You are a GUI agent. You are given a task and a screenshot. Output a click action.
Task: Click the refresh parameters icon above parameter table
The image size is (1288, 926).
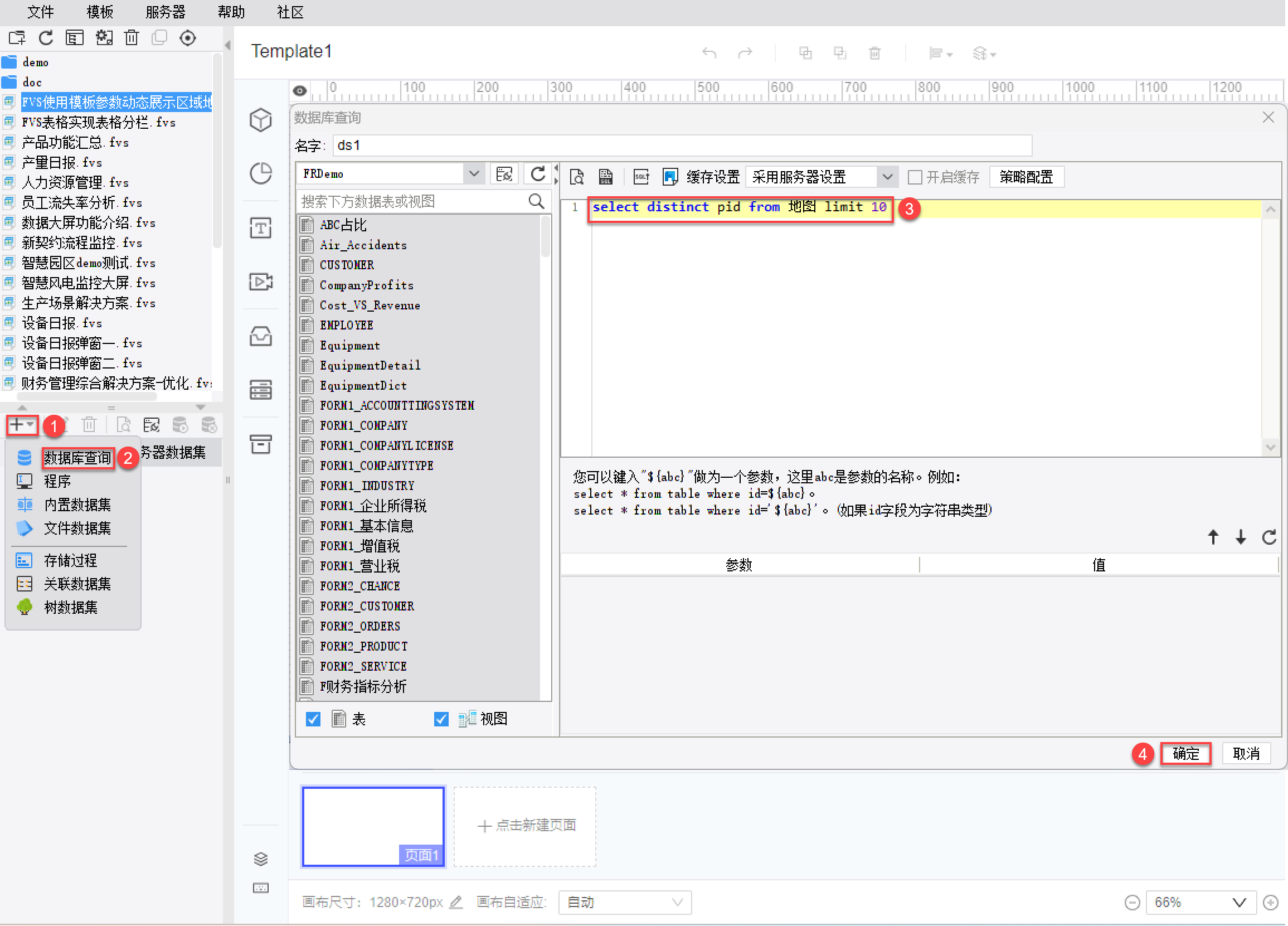coord(1269,537)
